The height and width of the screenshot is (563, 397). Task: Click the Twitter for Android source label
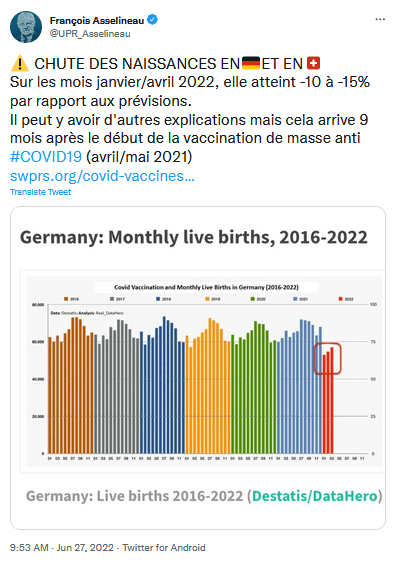[164, 548]
